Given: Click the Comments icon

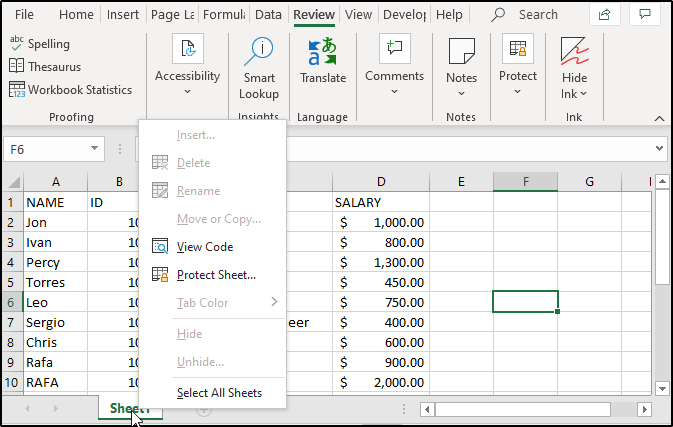Looking at the screenshot, I should 394,48.
